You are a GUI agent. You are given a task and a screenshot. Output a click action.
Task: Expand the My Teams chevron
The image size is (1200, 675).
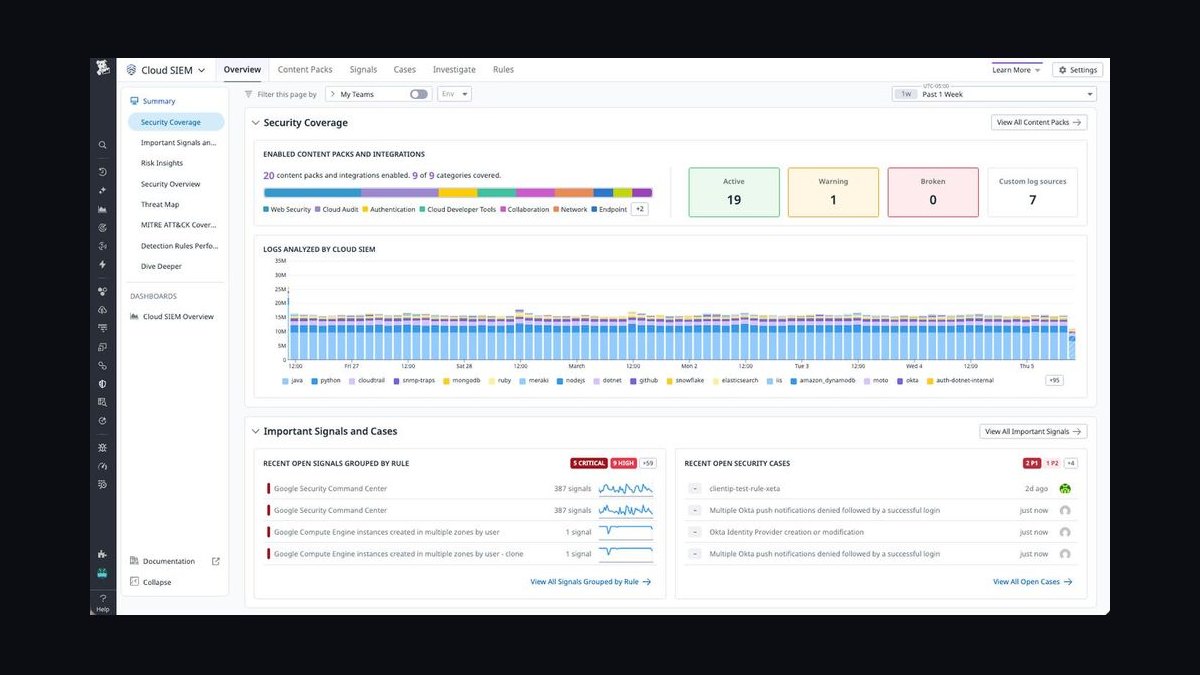332,94
